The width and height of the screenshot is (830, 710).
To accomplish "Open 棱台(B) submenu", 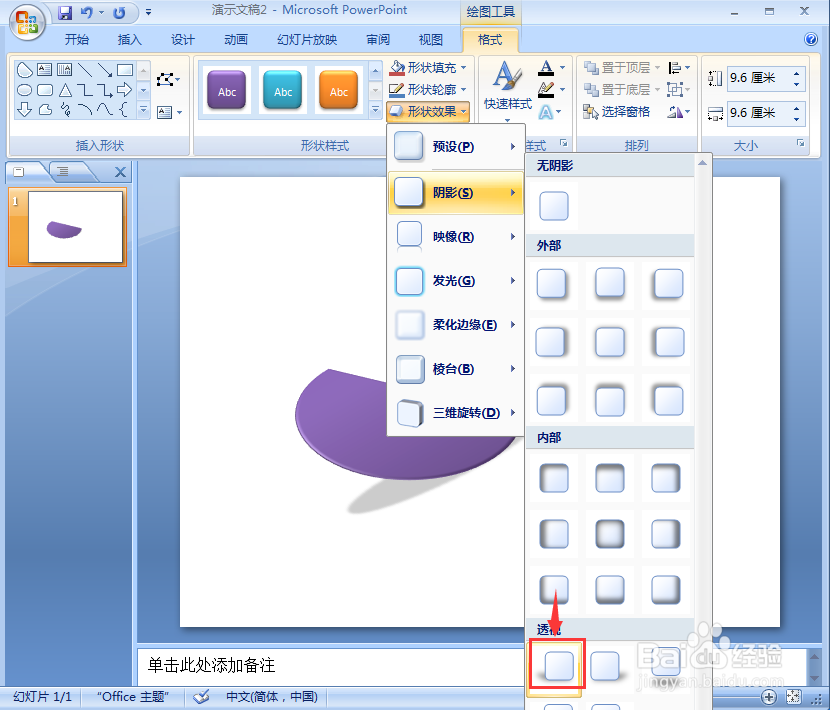I will pyautogui.click(x=455, y=369).
